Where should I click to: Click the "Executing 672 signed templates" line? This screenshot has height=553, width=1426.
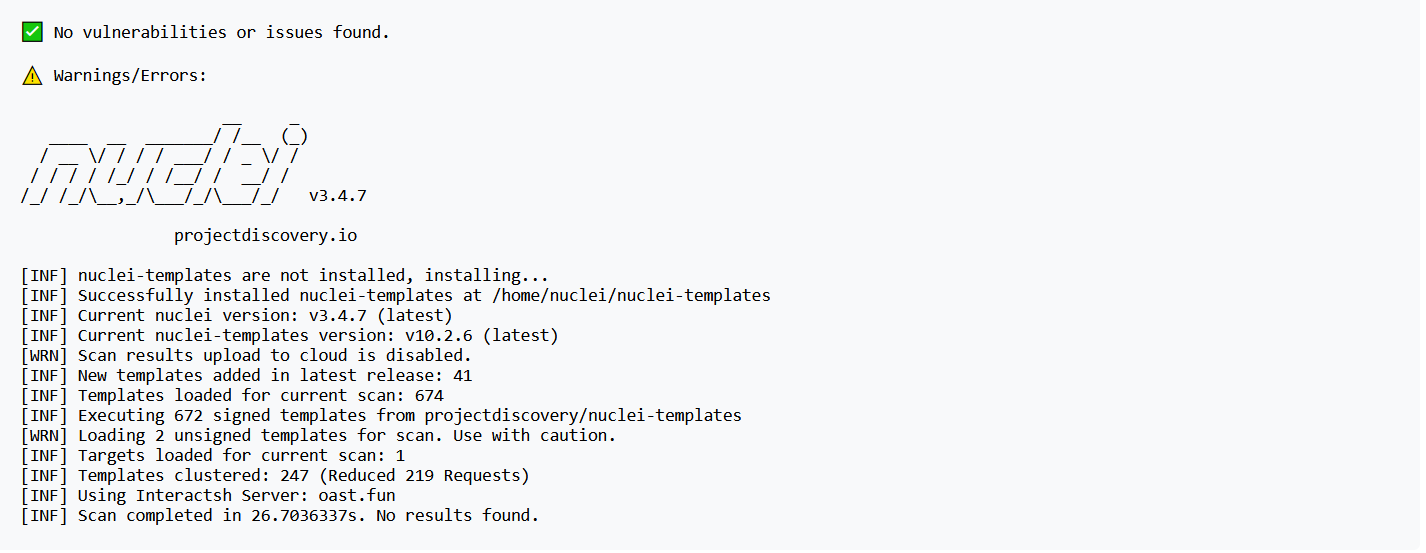(x=381, y=415)
